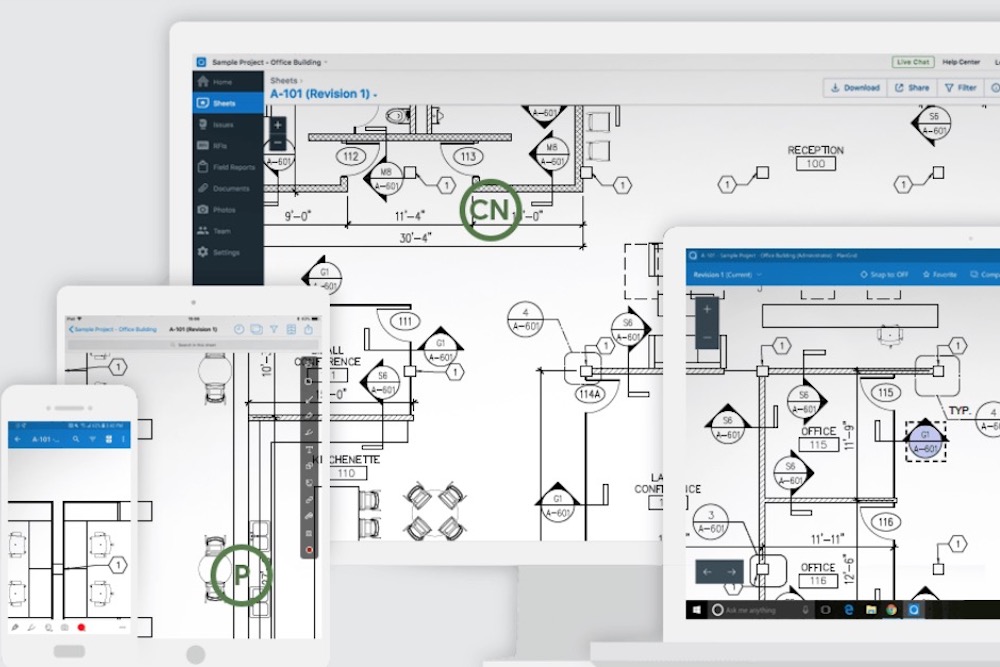Image resolution: width=1000 pixels, height=667 pixels.
Task: Tap the filter funnel icon in the iPad top bar
Action: point(274,329)
